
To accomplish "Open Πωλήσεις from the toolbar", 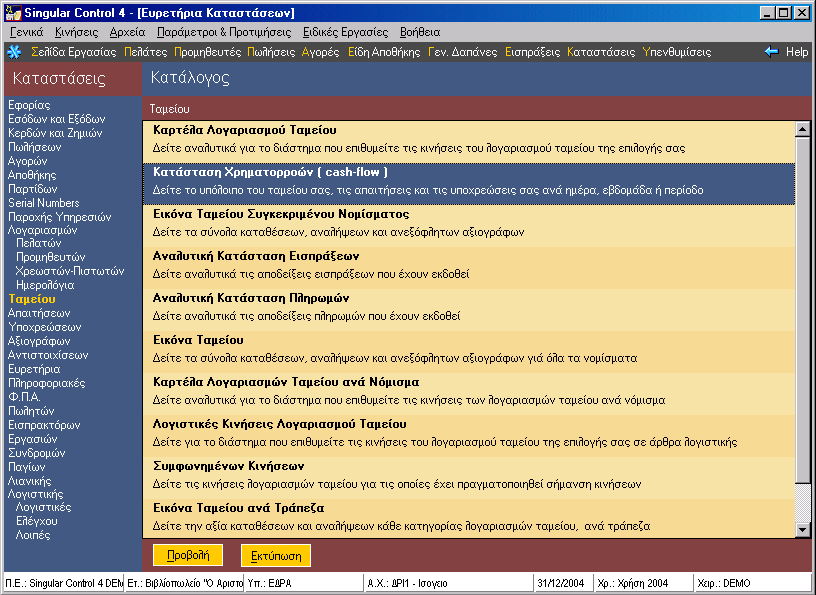I will 271,52.
